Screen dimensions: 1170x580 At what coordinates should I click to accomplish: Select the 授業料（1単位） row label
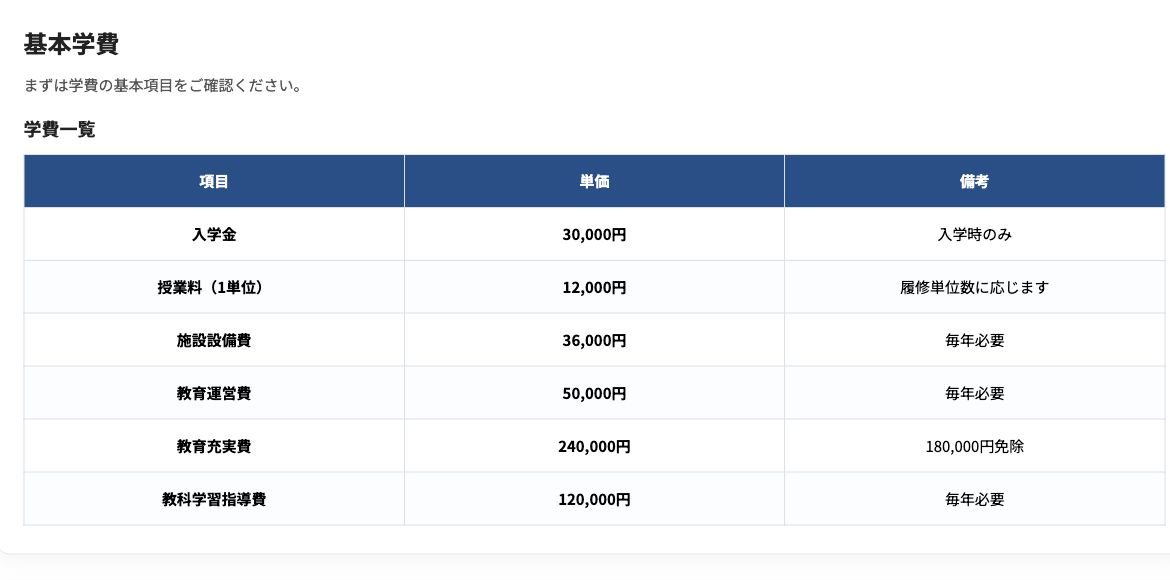(214, 287)
